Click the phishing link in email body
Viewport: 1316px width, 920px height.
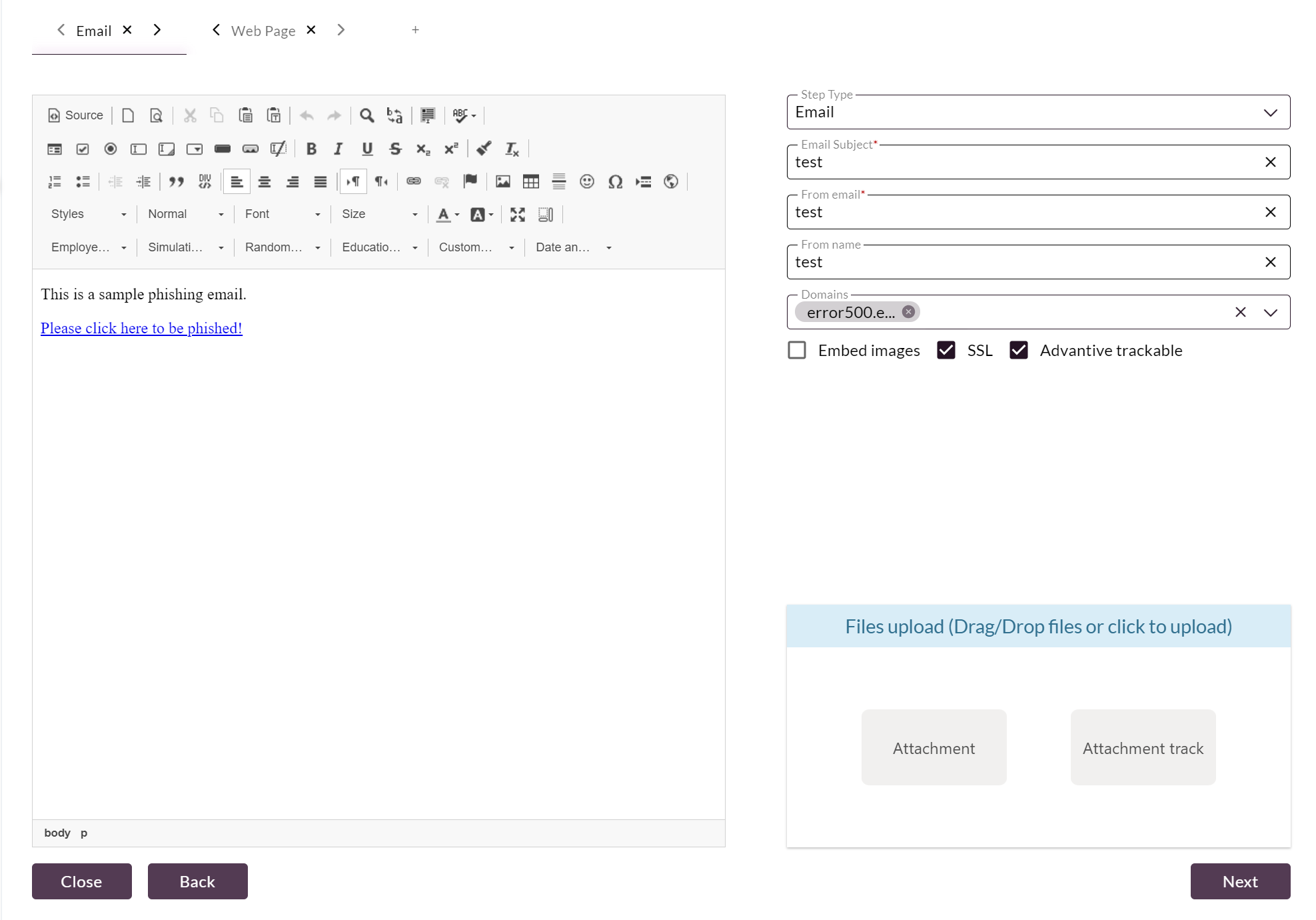(x=141, y=329)
